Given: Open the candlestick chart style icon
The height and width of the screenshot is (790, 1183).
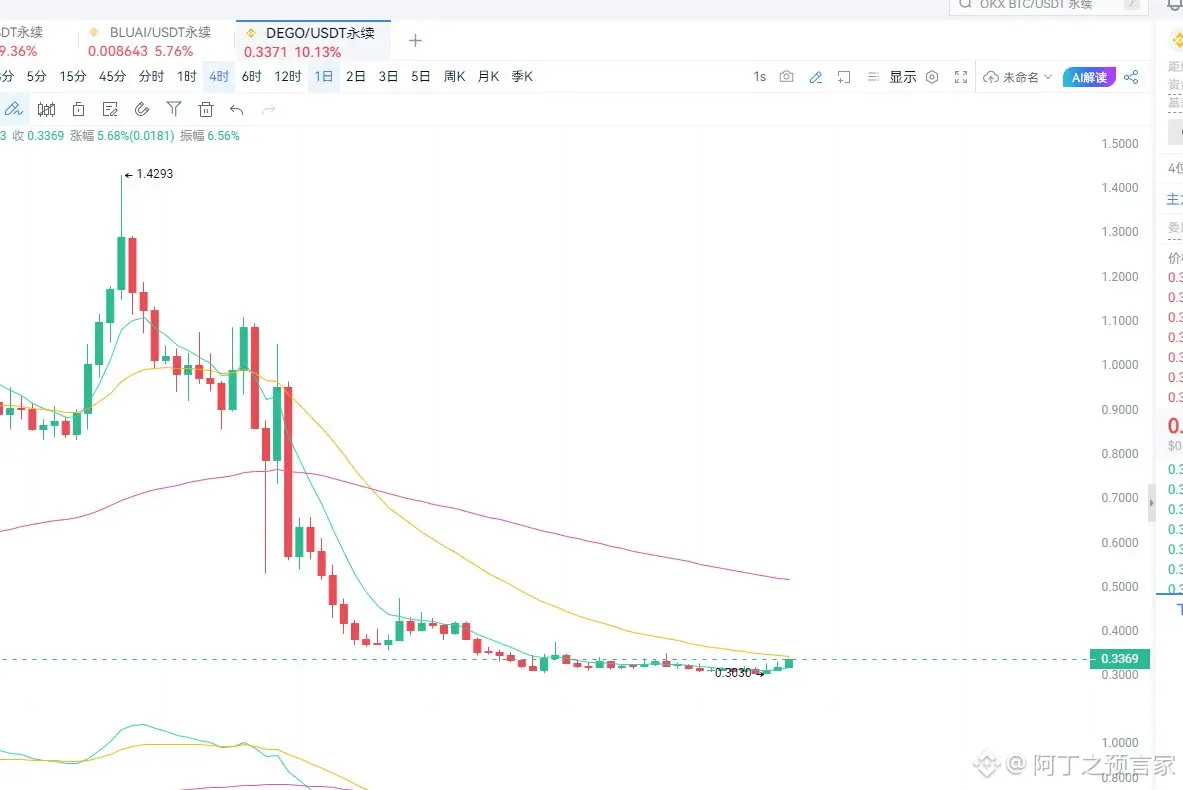Looking at the screenshot, I should click(46, 109).
